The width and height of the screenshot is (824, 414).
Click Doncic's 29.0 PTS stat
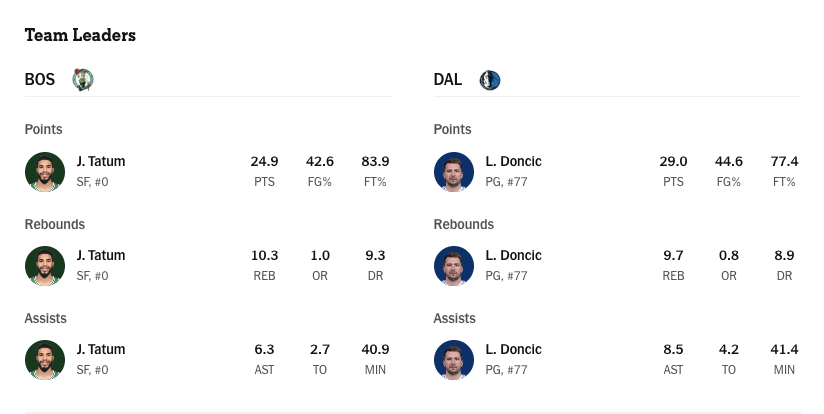673,161
